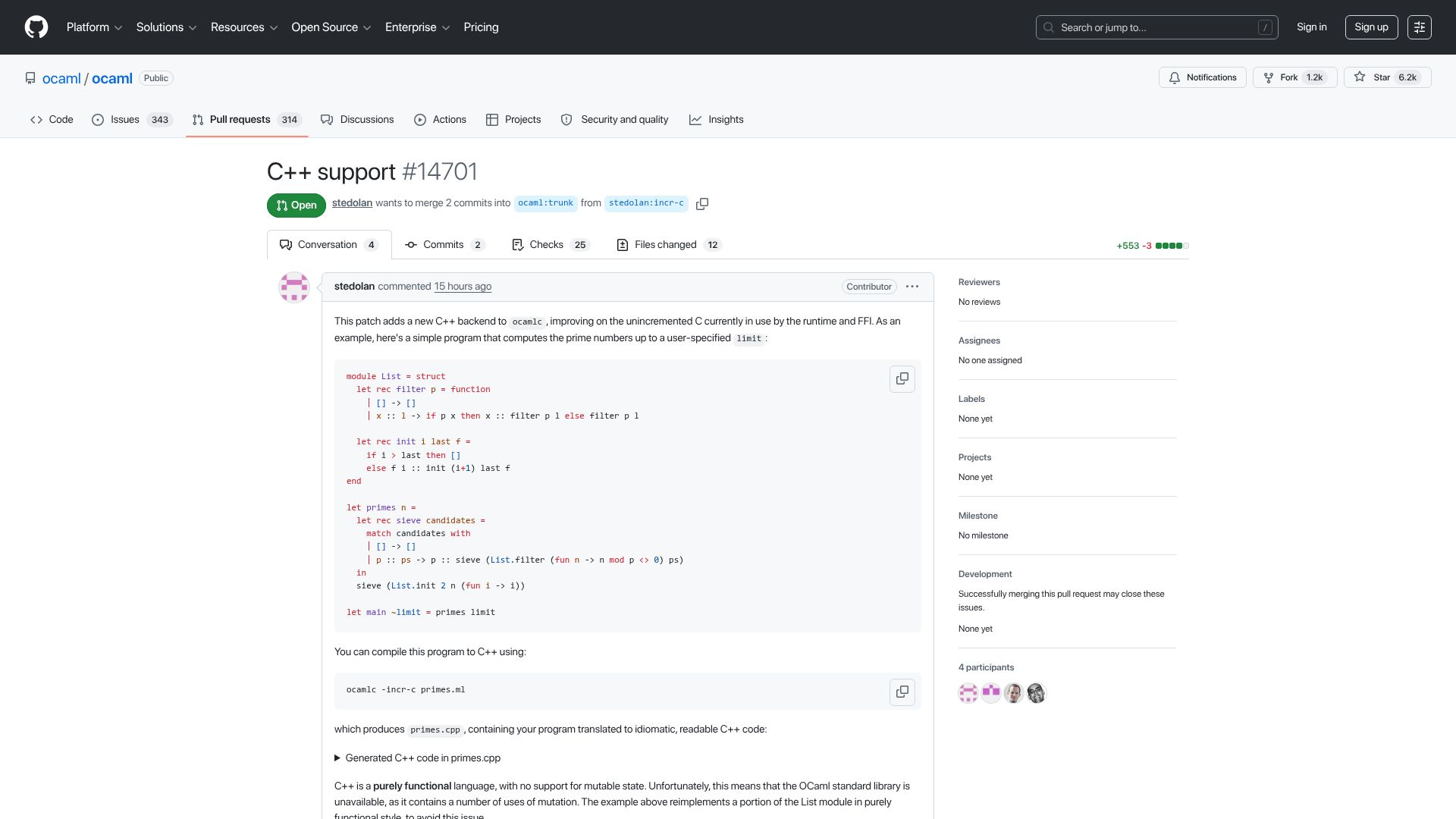Copy the branch name stedolan:incr-c
This screenshot has width=1456, height=819.
pyautogui.click(x=702, y=203)
